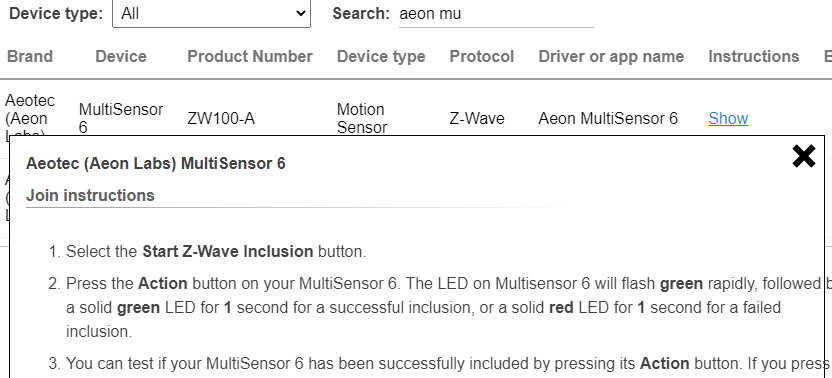The image size is (832, 378).
Task: Focus the Search field containing aeon mu
Action: click(496, 14)
